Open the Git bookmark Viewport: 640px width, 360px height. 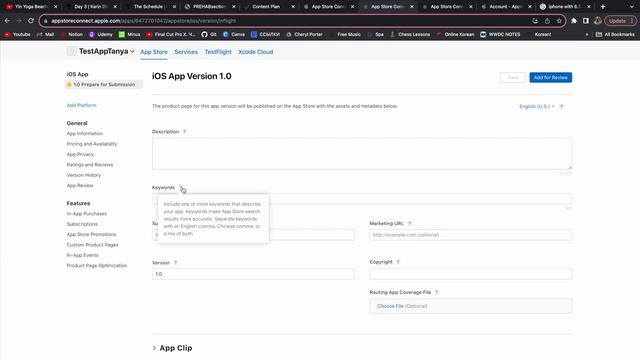coord(209,34)
